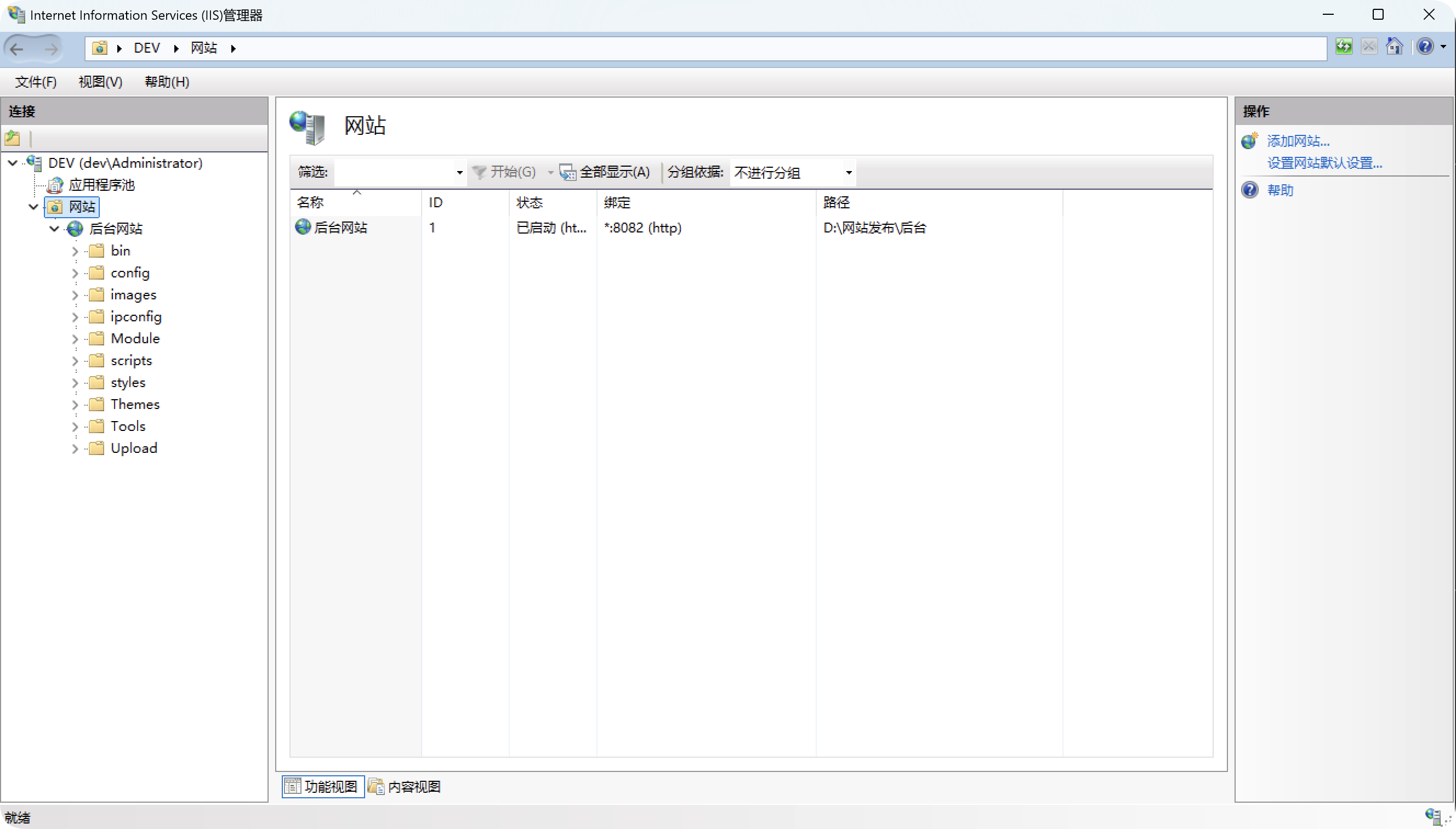Open the 分组依据 grouping dropdown

[848, 173]
